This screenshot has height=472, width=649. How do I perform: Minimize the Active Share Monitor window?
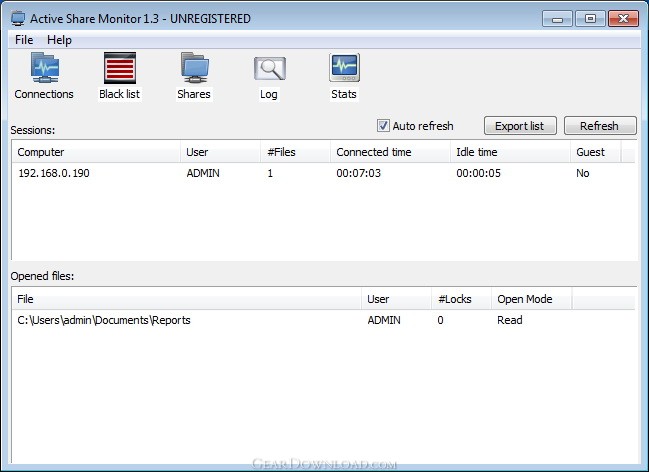click(558, 19)
